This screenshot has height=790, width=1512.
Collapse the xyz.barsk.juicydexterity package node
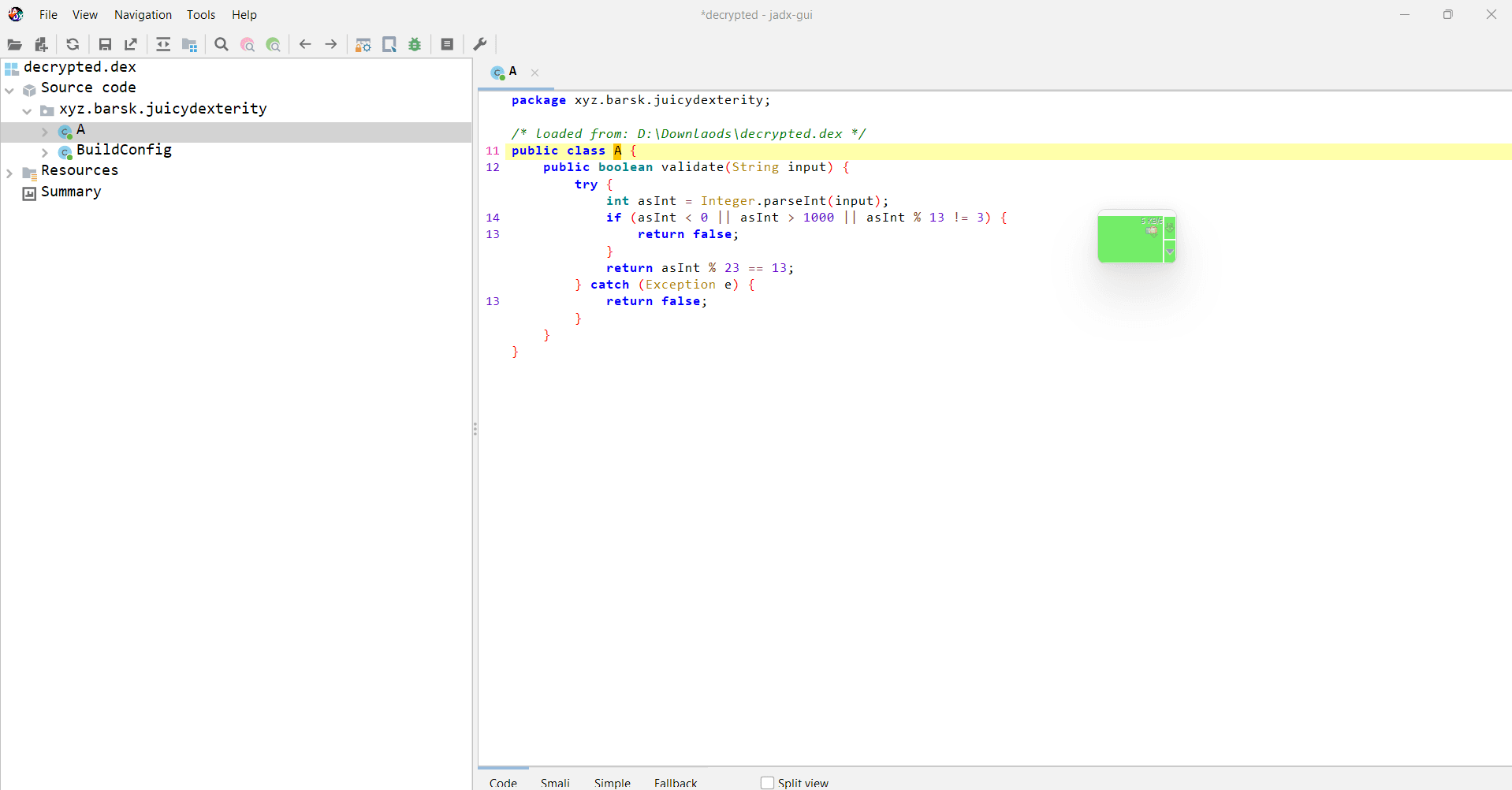pyautogui.click(x=27, y=111)
